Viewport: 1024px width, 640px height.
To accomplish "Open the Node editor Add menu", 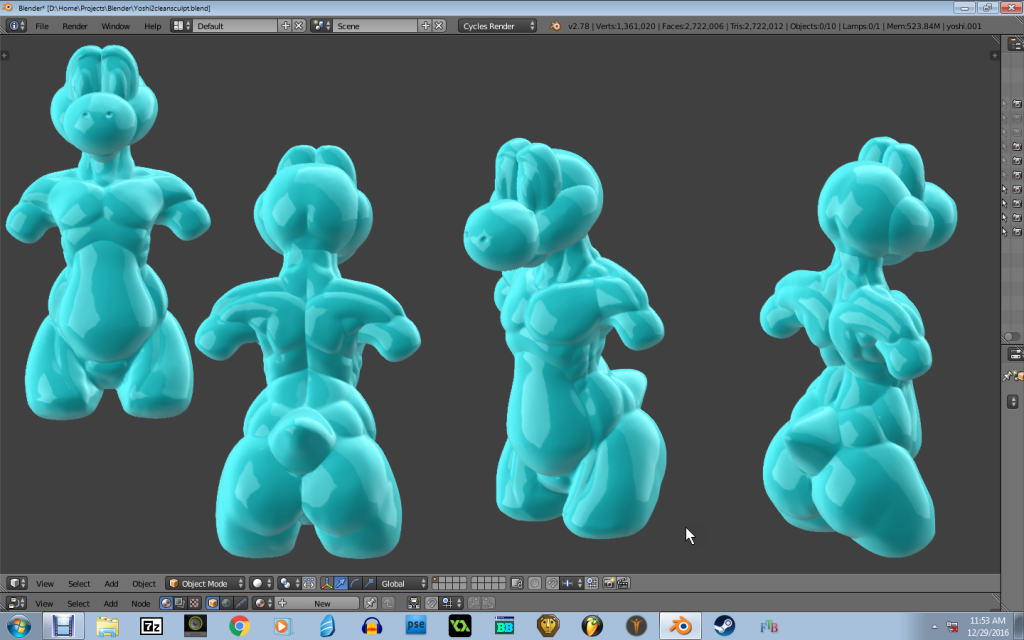I will [x=110, y=603].
